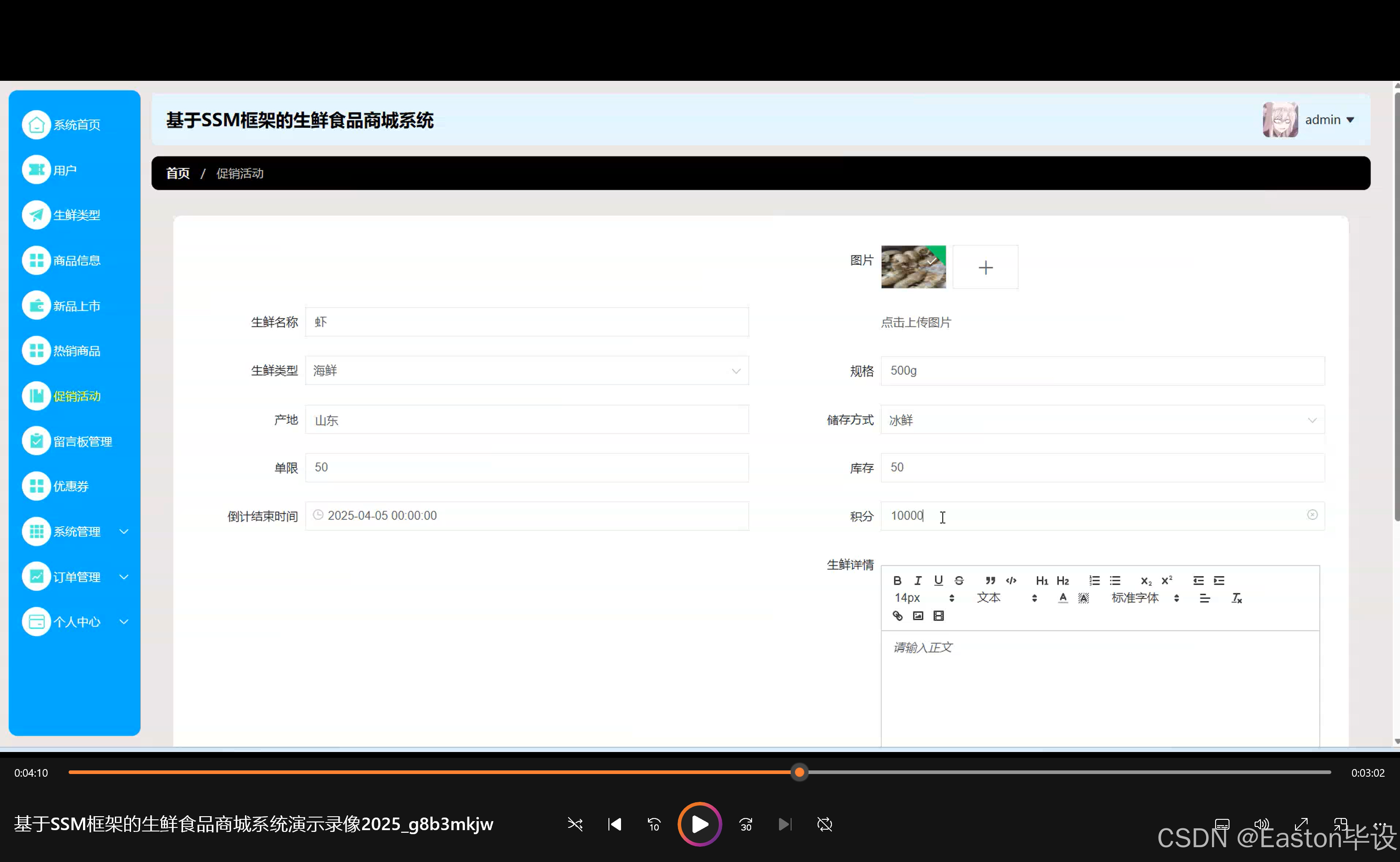Apply H1 heading in the rich text editor

(x=1041, y=581)
